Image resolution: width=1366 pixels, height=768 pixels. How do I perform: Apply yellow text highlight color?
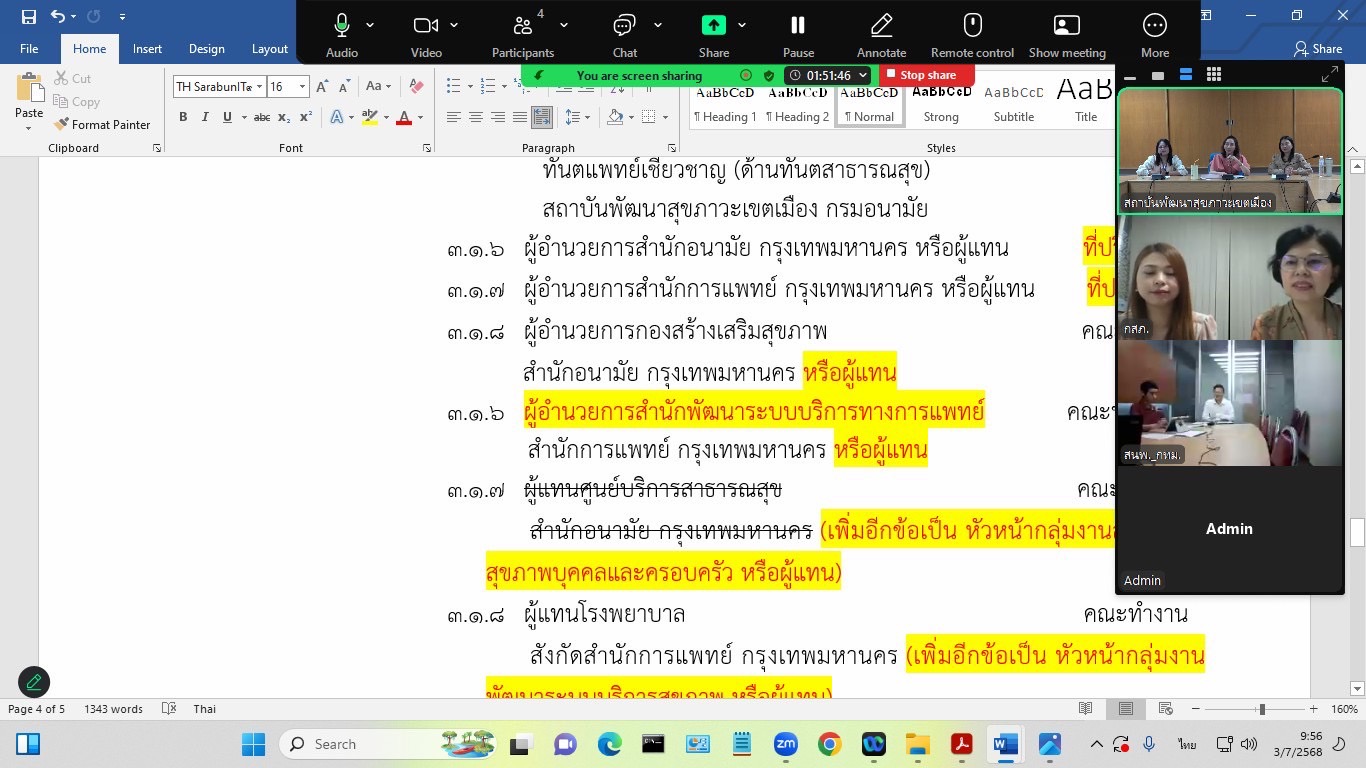(369, 117)
